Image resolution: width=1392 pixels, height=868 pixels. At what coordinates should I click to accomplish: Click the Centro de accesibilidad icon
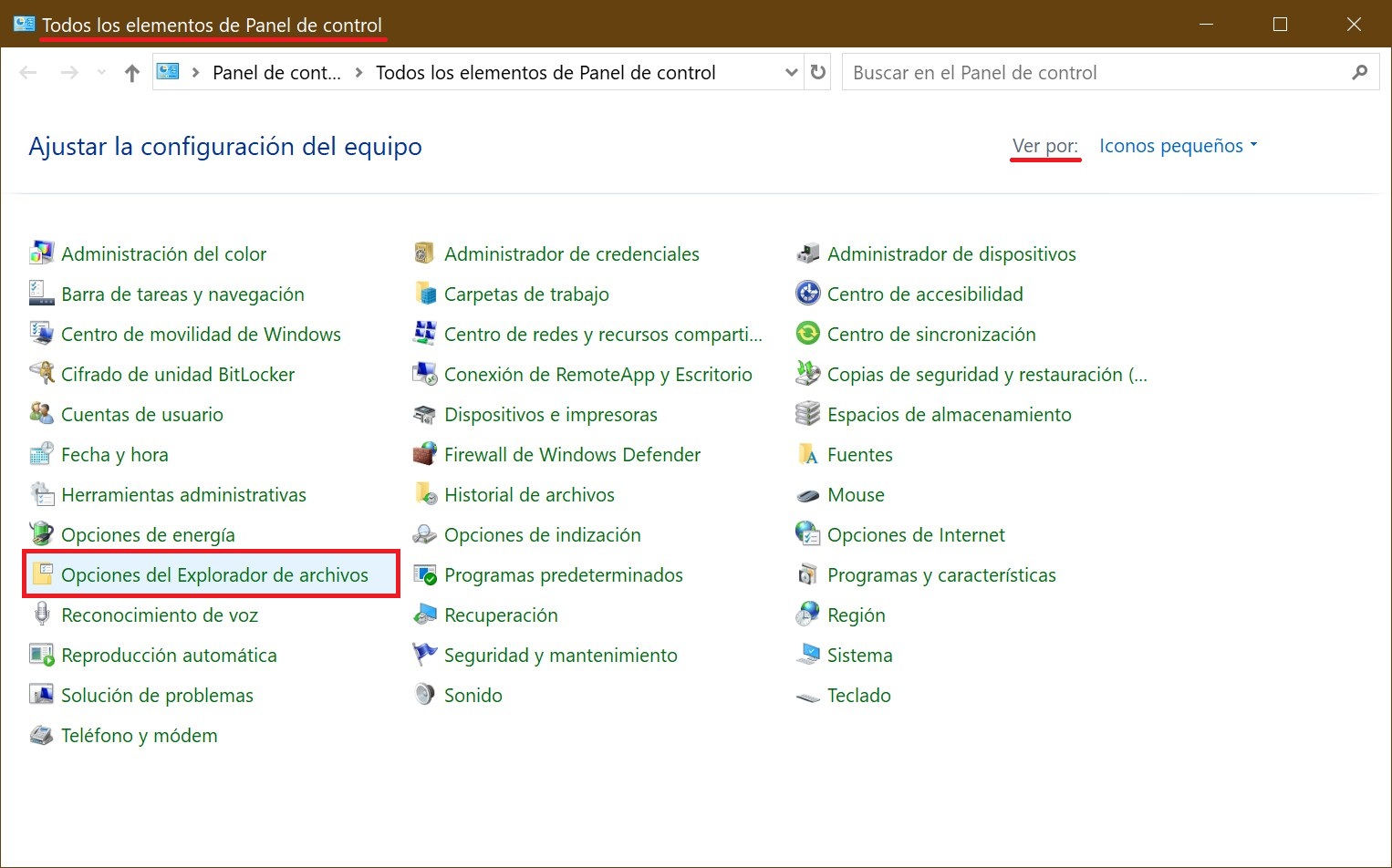coord(807,294)
